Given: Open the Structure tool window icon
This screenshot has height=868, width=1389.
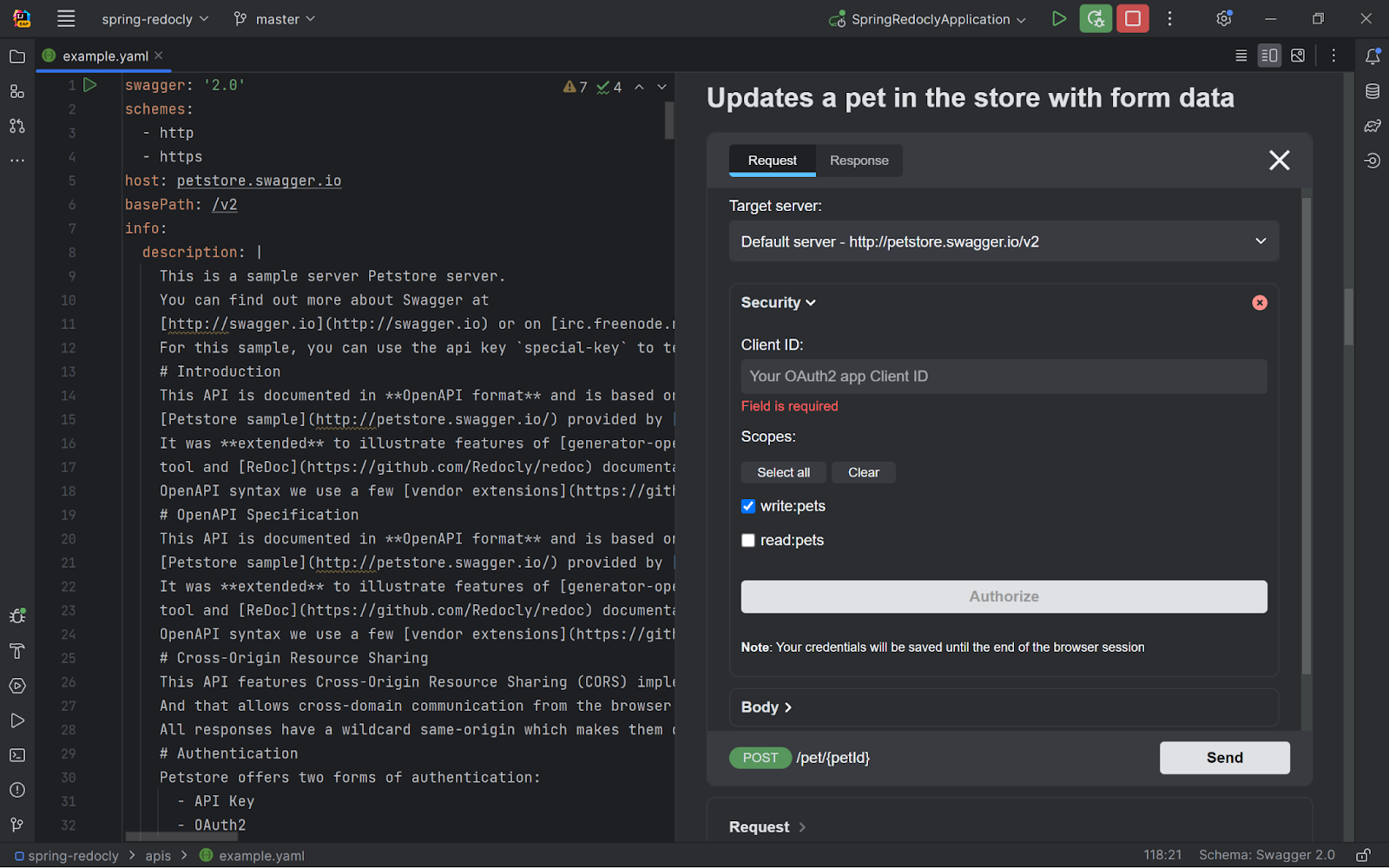Looking at the screenshot, I should [17, 91].
